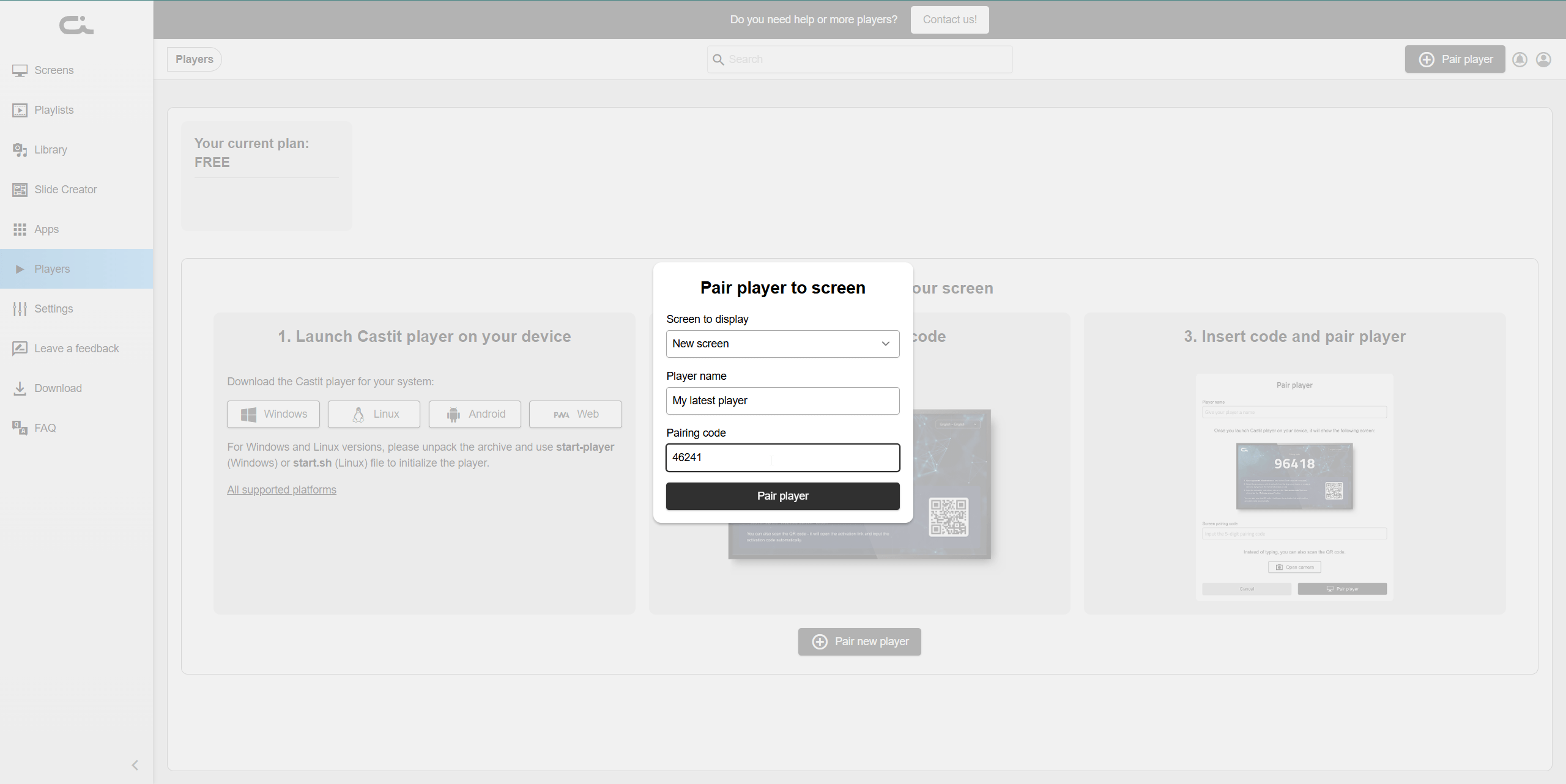
Task: Click the Search input field
Action: click(858, 59)
